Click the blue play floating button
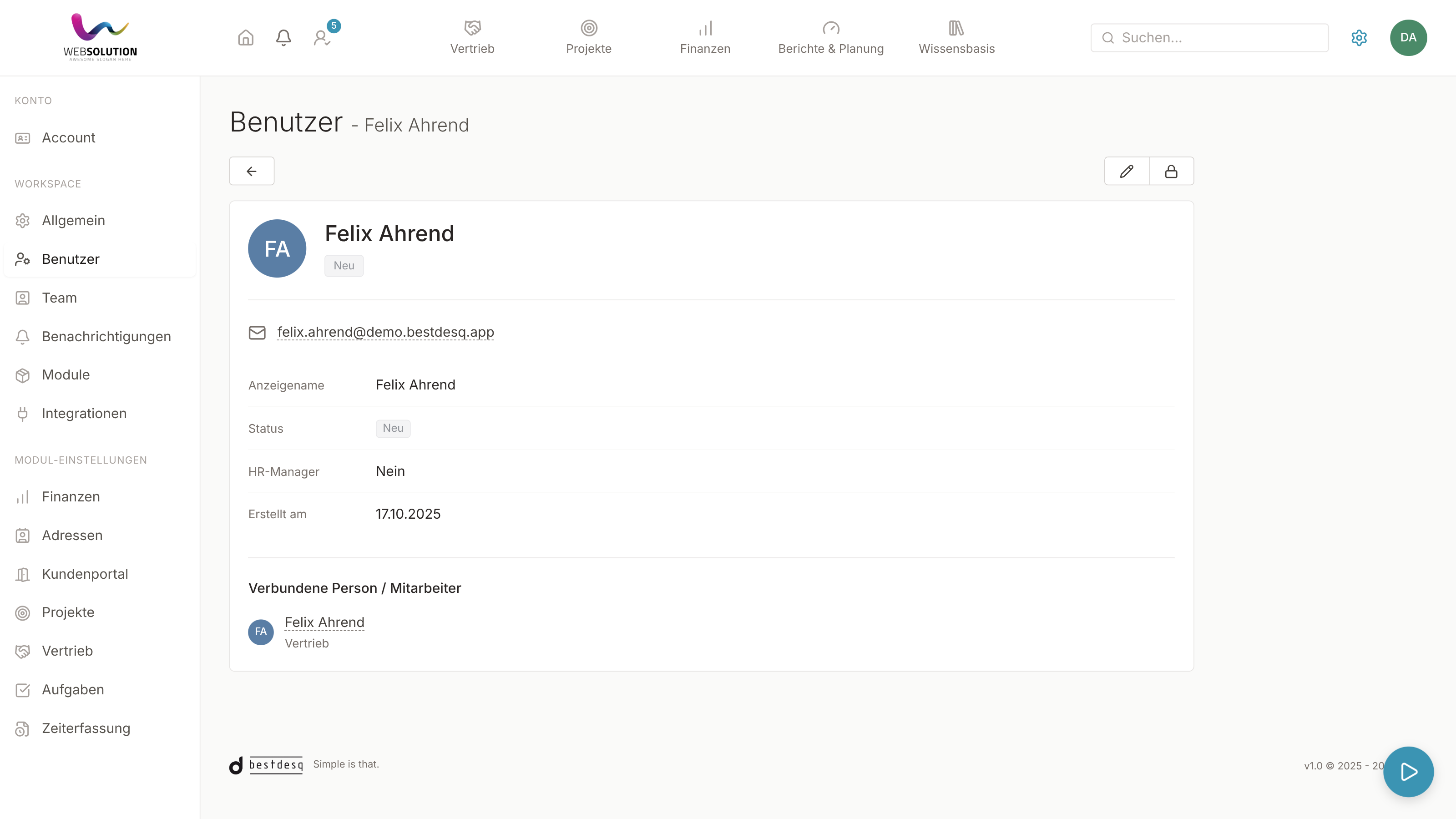Screen dimensions: 1456x819 pos(1408,772)
